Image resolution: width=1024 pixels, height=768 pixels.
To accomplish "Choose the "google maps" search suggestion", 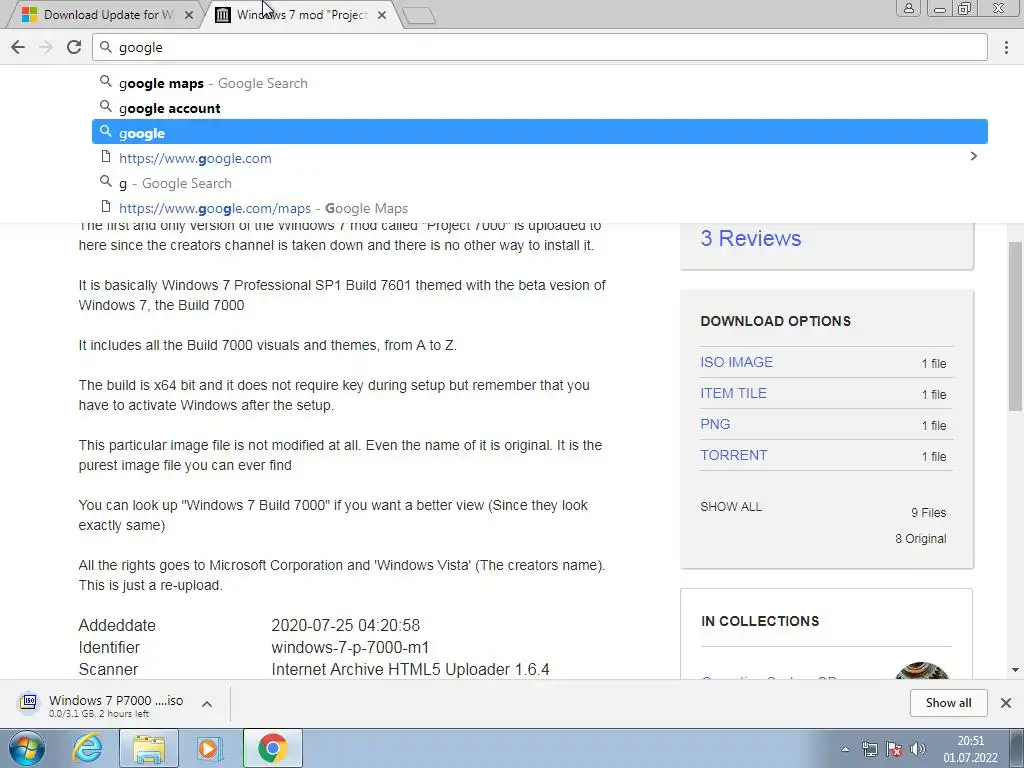I will click(x=539, y=83).
